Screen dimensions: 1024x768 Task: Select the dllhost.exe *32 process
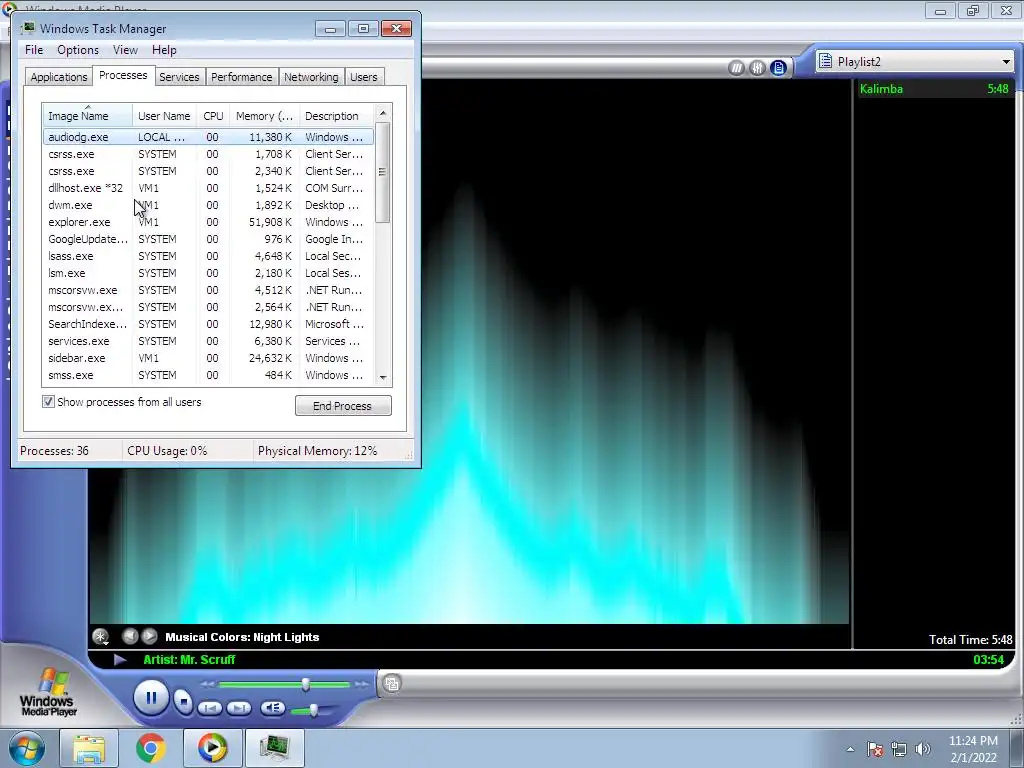click(208, 188)
